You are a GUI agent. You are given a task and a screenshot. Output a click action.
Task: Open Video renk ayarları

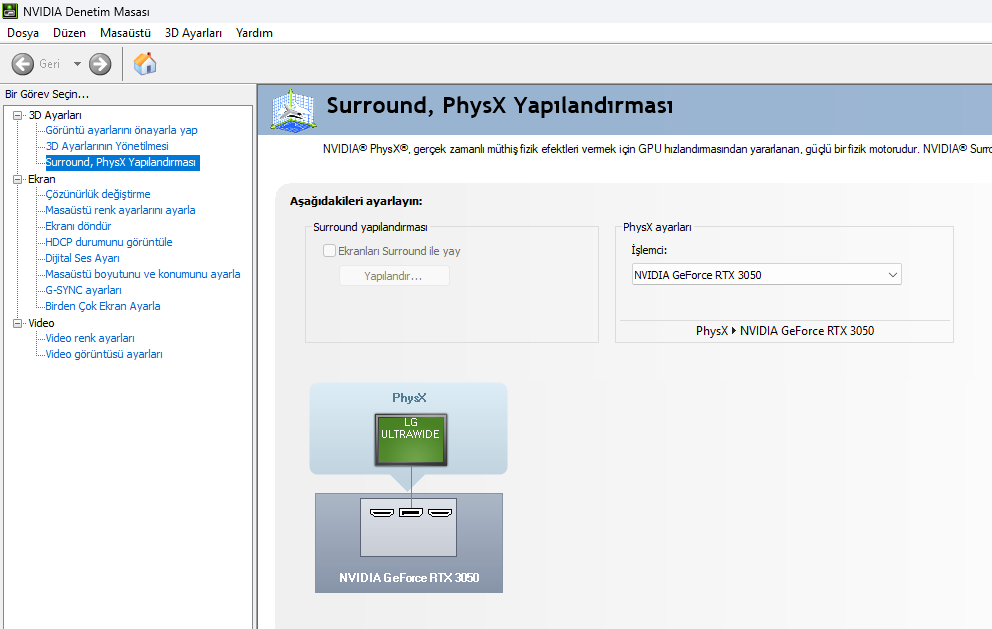click(x=90, y=338)
